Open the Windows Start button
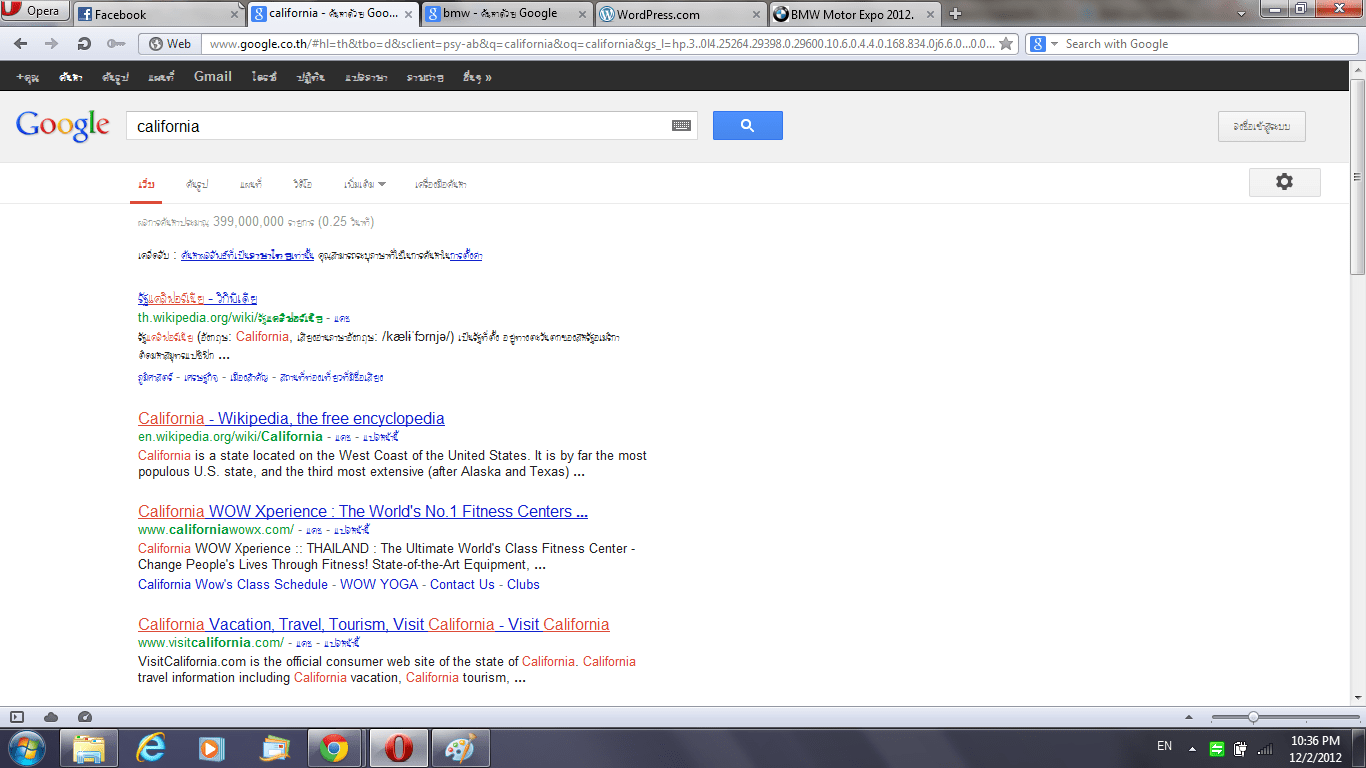Viewport: 1366px width, 768px height. click(x=25, y=748)
